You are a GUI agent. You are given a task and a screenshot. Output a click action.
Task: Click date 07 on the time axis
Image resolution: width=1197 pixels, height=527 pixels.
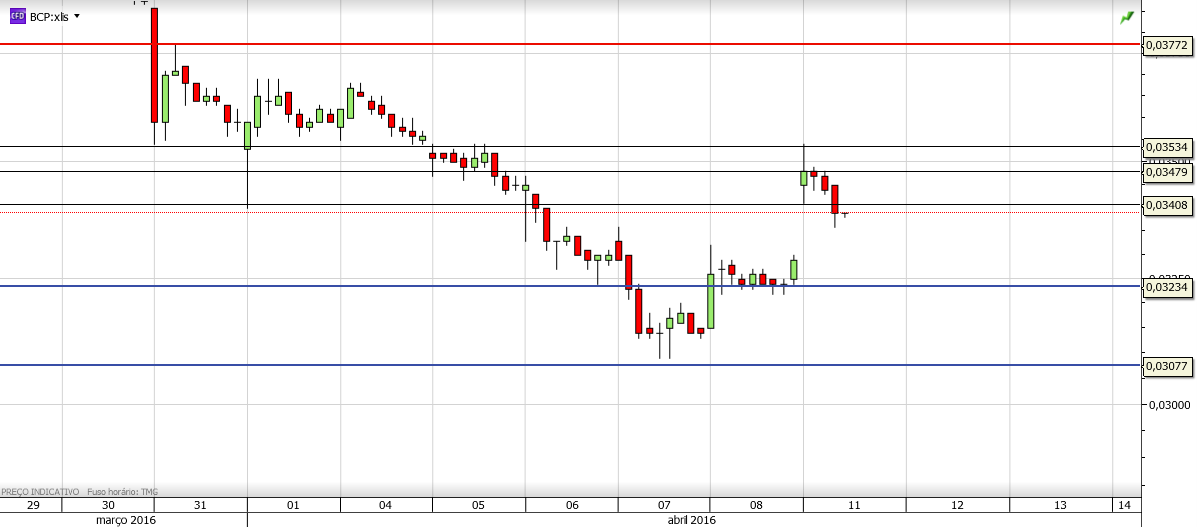(x=663, y=506)
